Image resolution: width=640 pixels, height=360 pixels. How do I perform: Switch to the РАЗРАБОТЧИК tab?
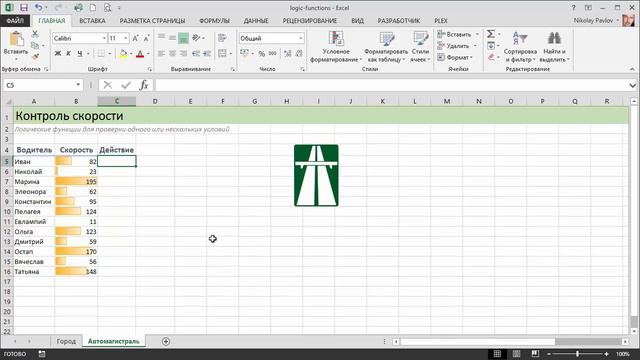398,20
